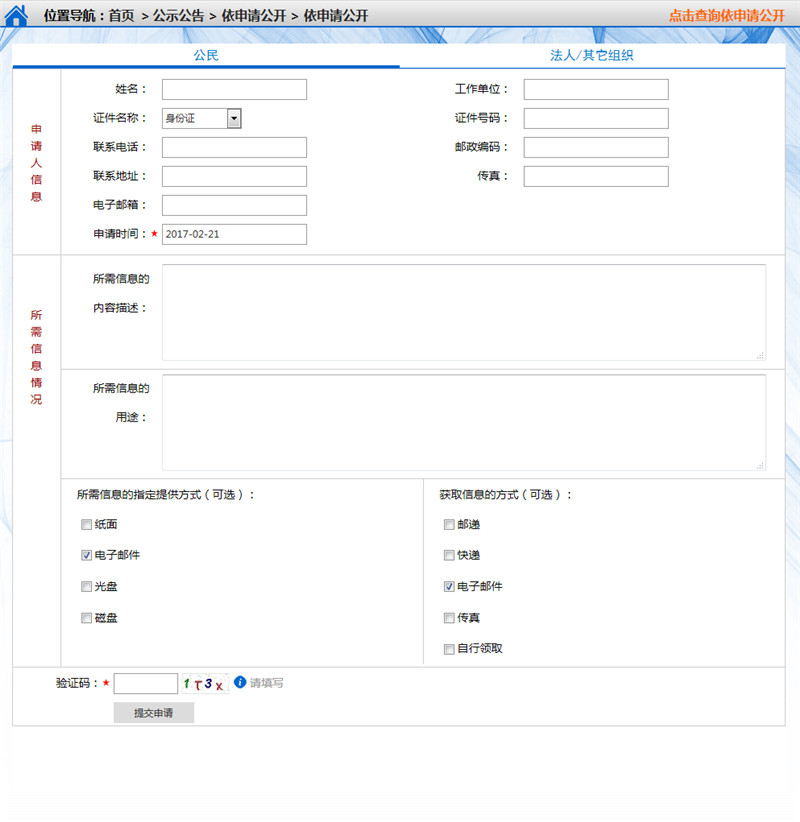Click the 所需信息的内容描述 text area
The image size is (800, 822).
[464, 312]
